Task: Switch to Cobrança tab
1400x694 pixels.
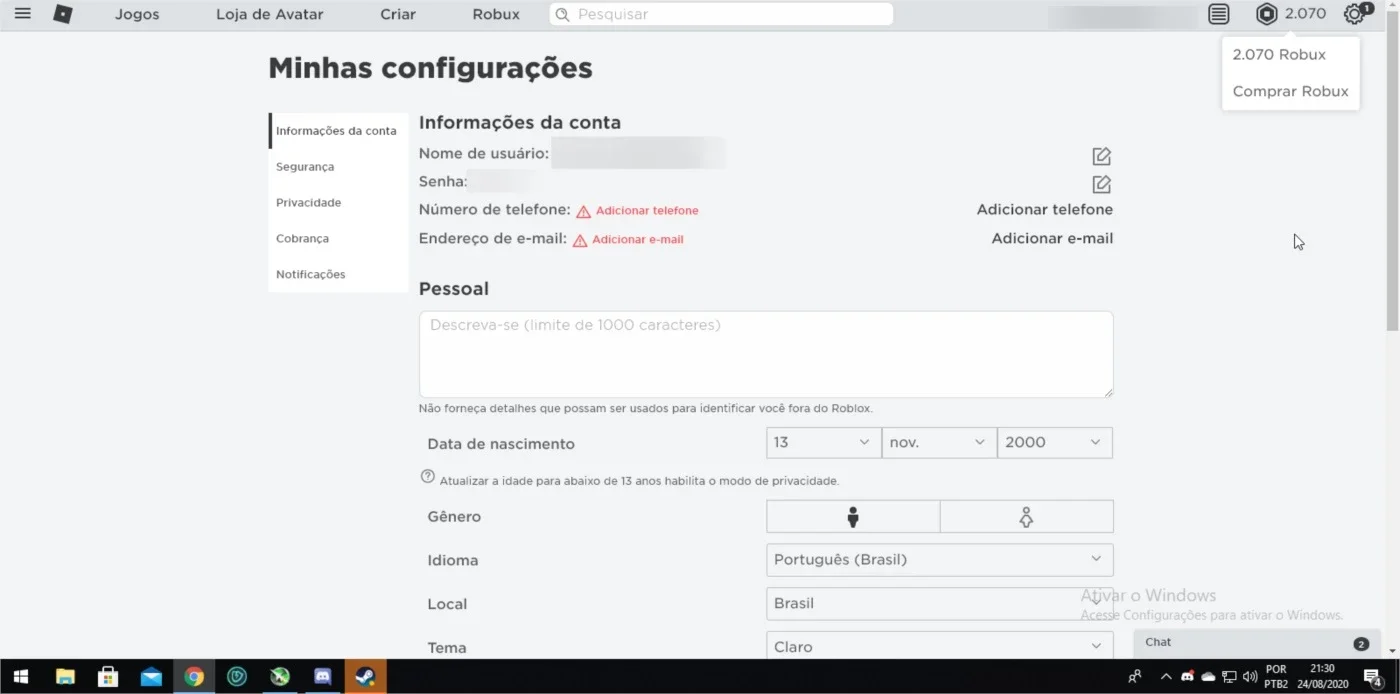Action: point(338,239)
